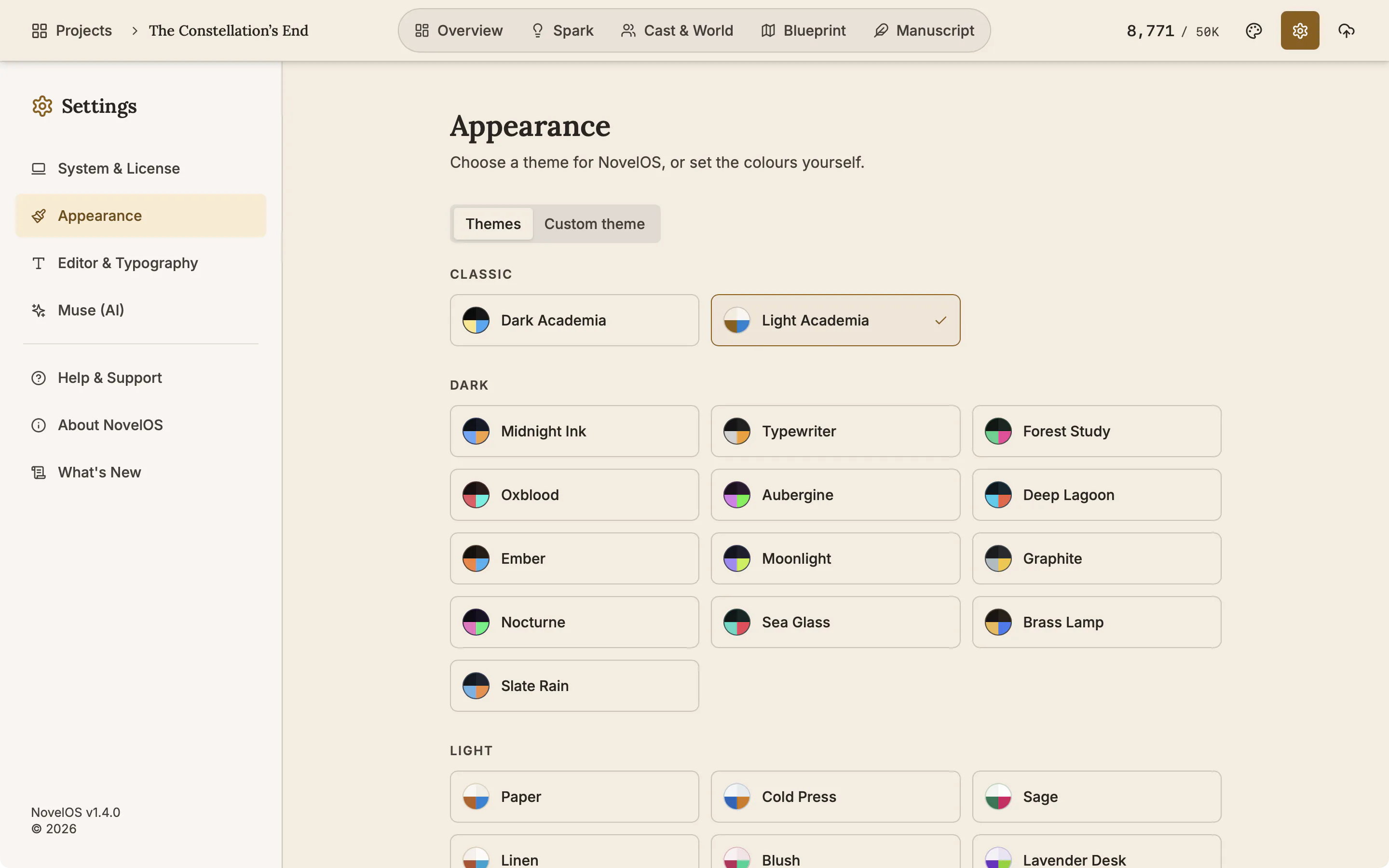Apply the Aubergine theme
The width and height of the screenshot is (1389, 868).
click(x=835, y=495)
